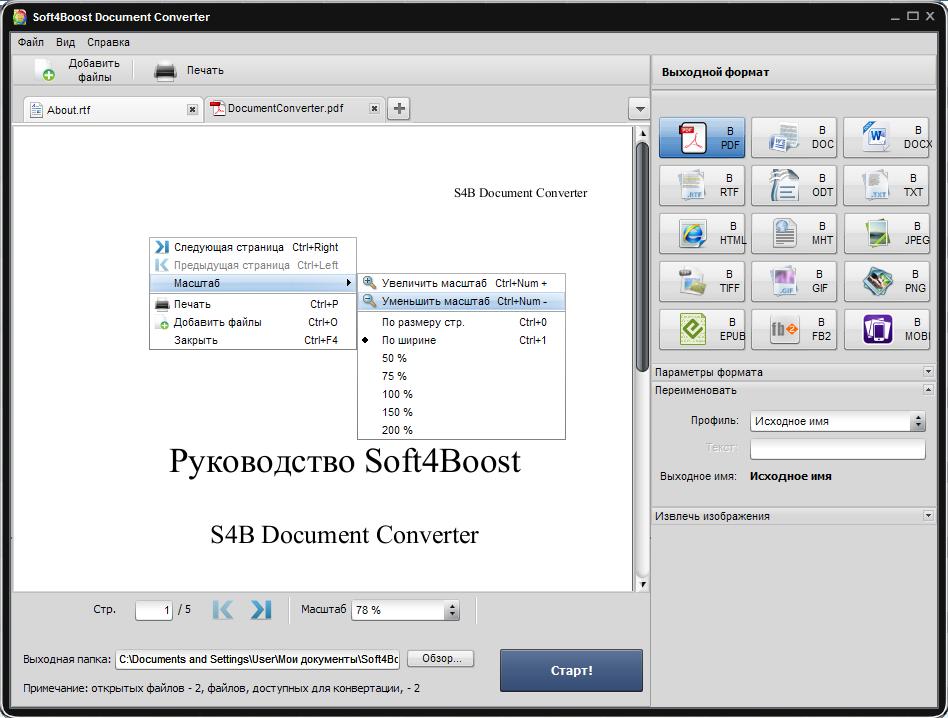
Task: Select FB2 output format
Action: (x=794, y=329)
